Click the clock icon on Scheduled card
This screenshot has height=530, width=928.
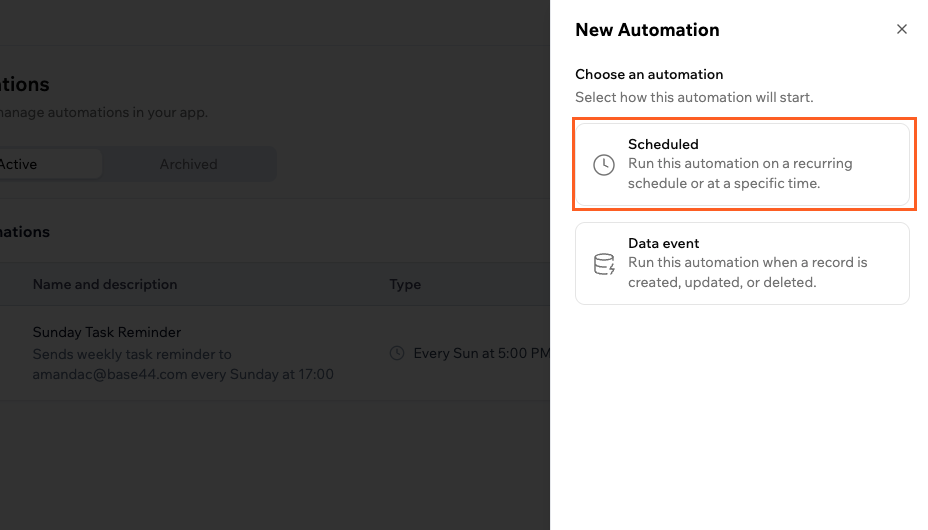604,164
